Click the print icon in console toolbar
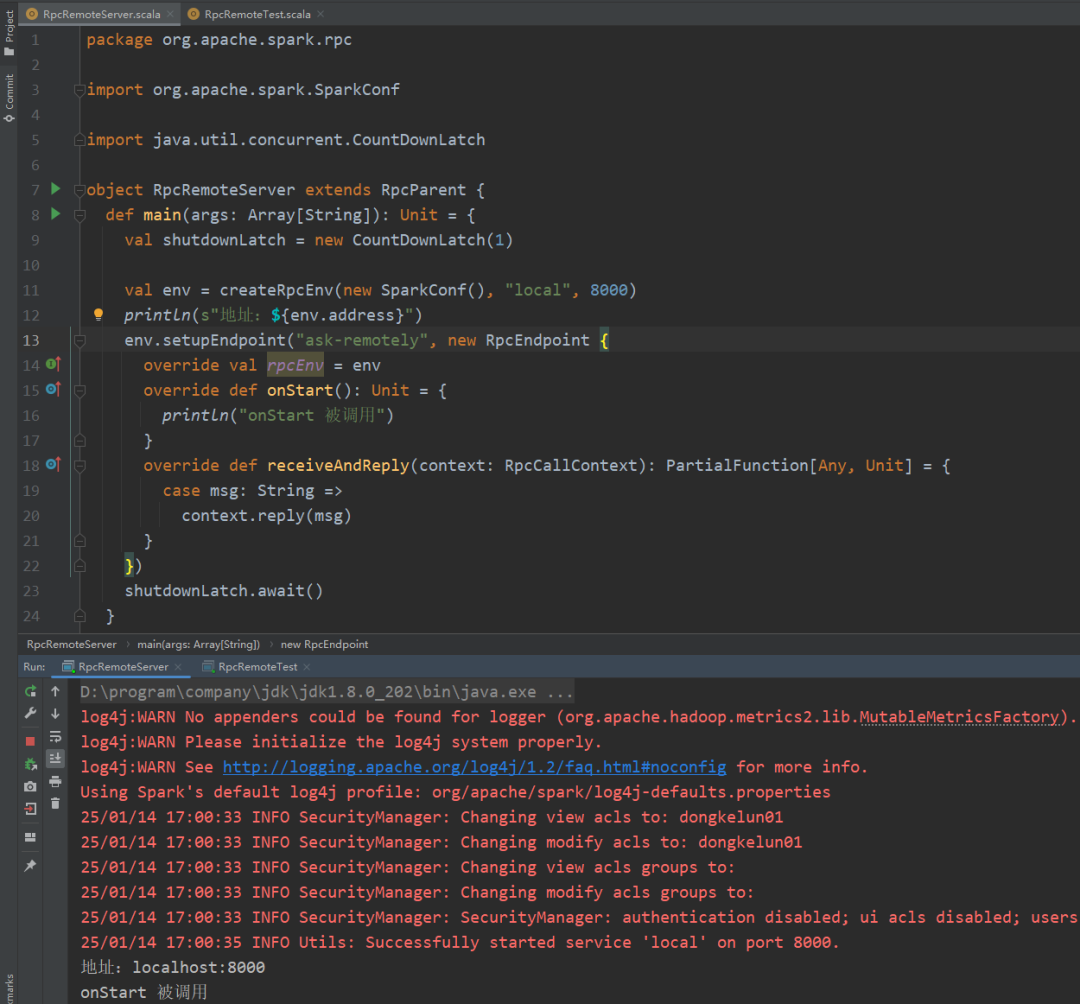This screenshot has width=1080, height=1004. [x=55, y=781]
